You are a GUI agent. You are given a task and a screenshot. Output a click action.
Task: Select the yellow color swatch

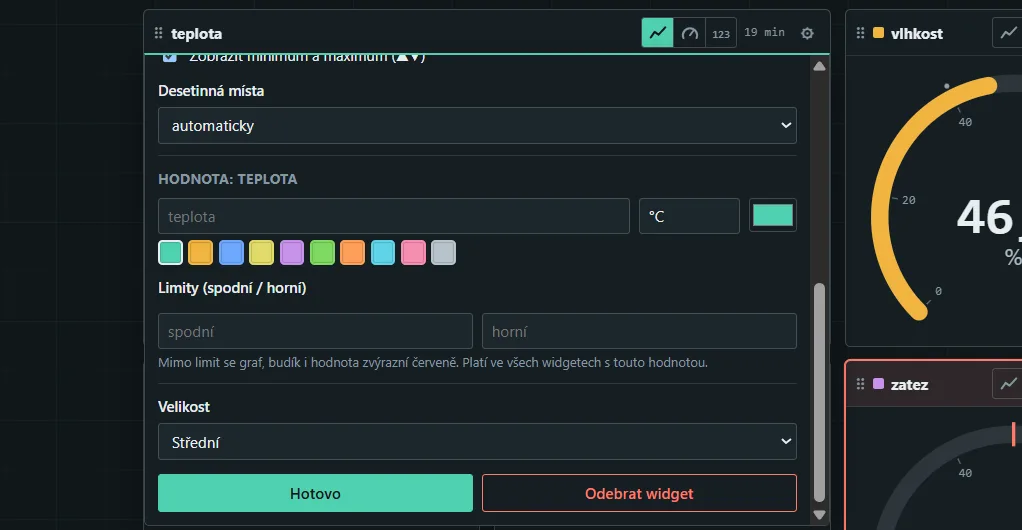(261, 252)
